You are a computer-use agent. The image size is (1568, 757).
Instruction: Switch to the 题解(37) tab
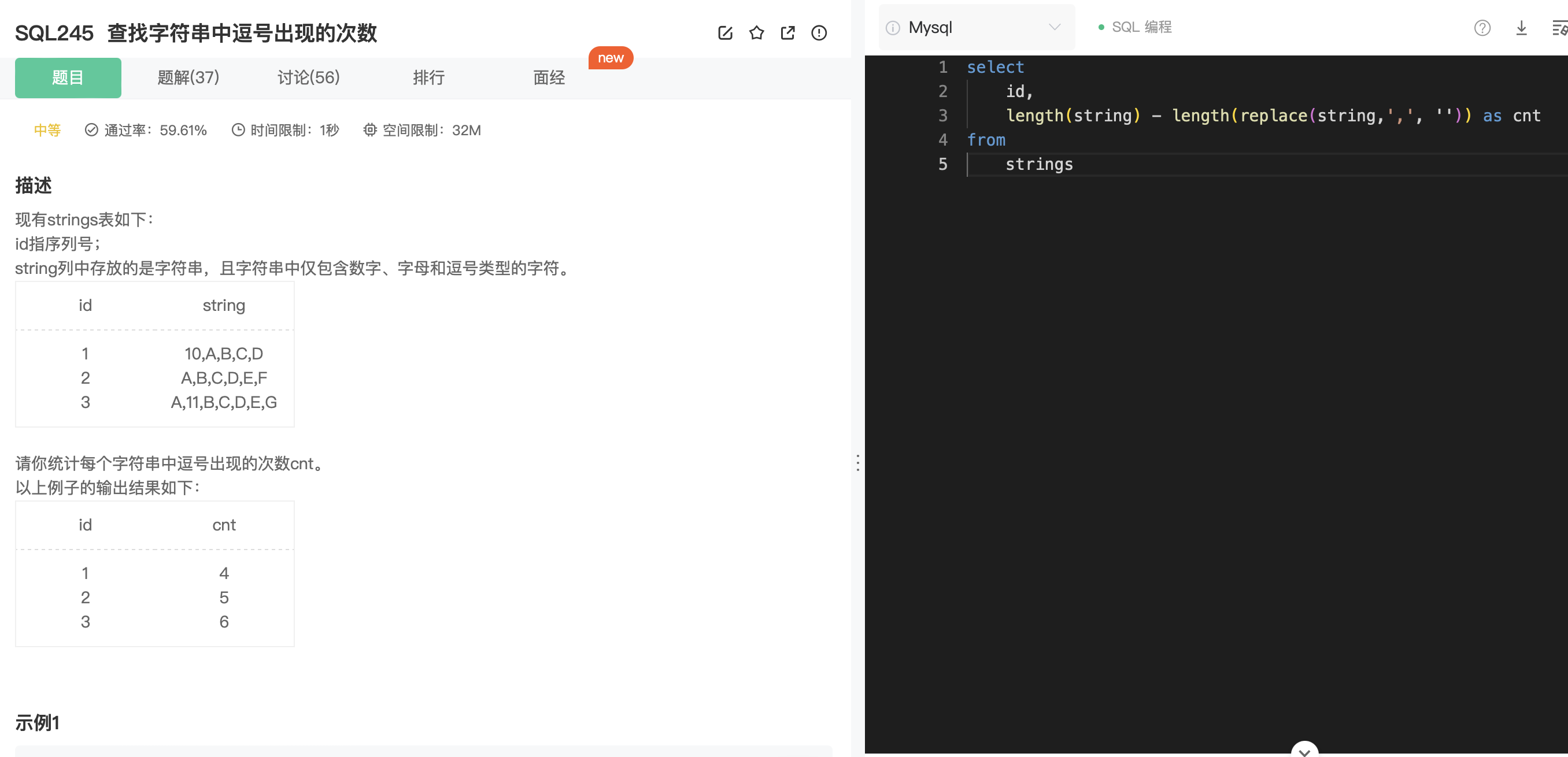pos(188,77)
